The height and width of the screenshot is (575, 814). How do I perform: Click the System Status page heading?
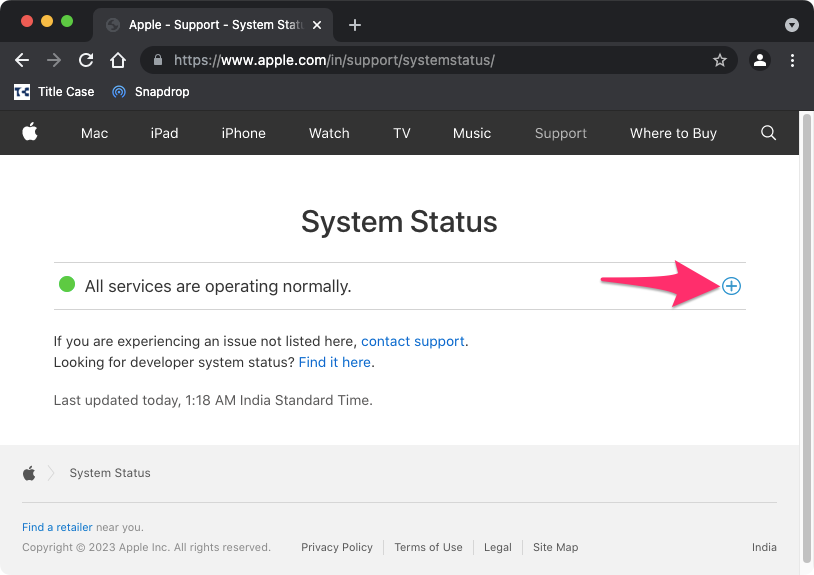[x=399, y=222]
